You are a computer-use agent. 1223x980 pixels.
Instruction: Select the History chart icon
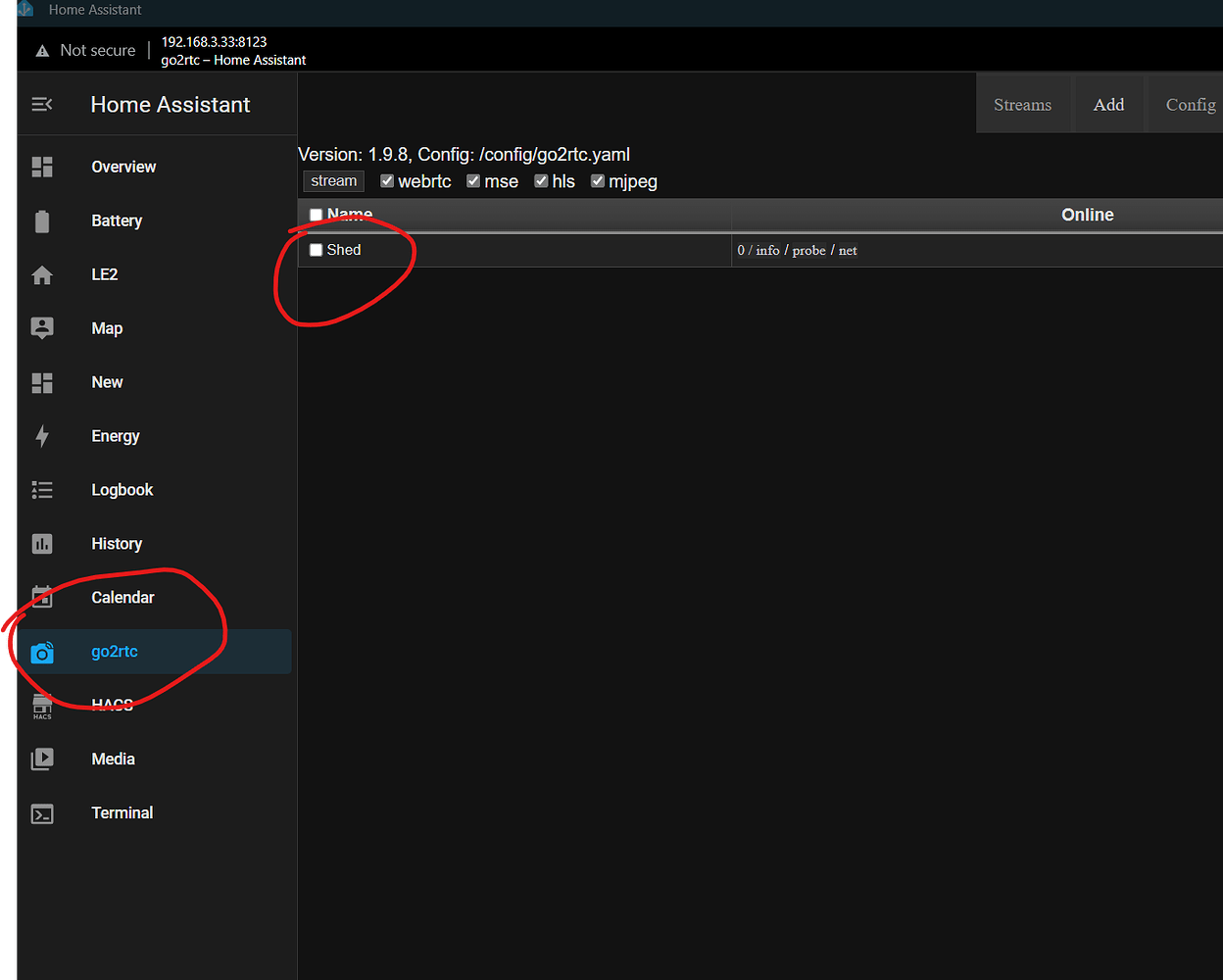pyautogui.click(x=42, y=544)
